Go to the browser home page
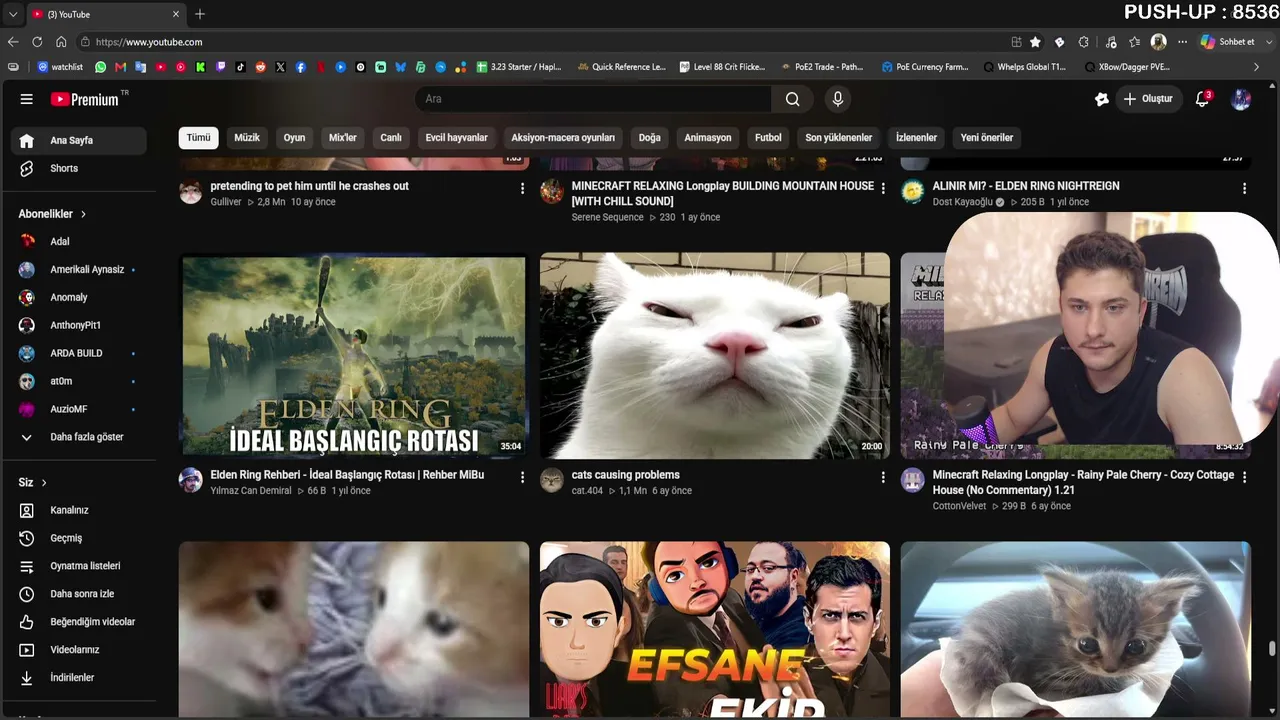This screenshot has height=720, width=1280. (x=61, y=42)
